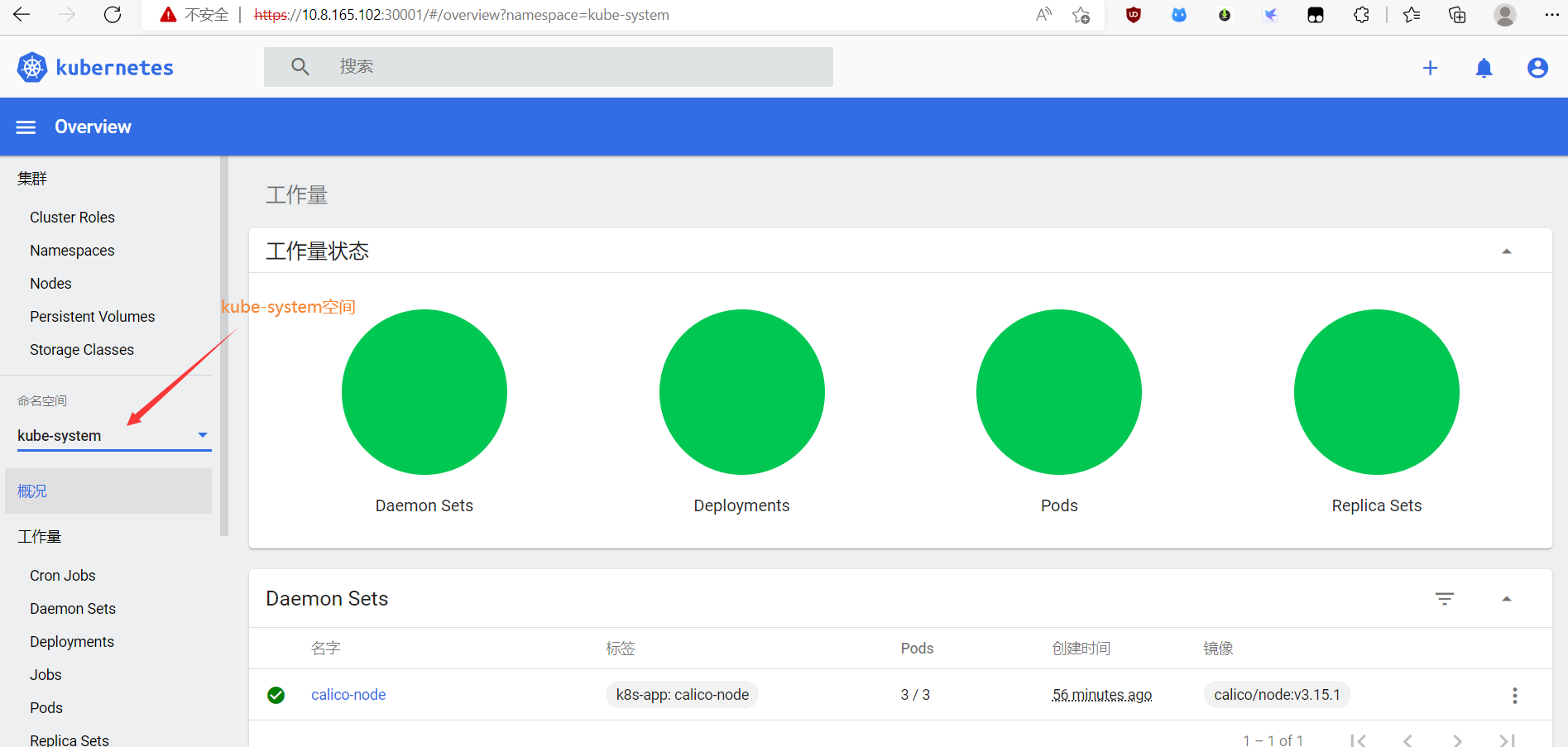The image size is (1568, 747).
Task: Click the green status check for calico-node
Action: 276,696
